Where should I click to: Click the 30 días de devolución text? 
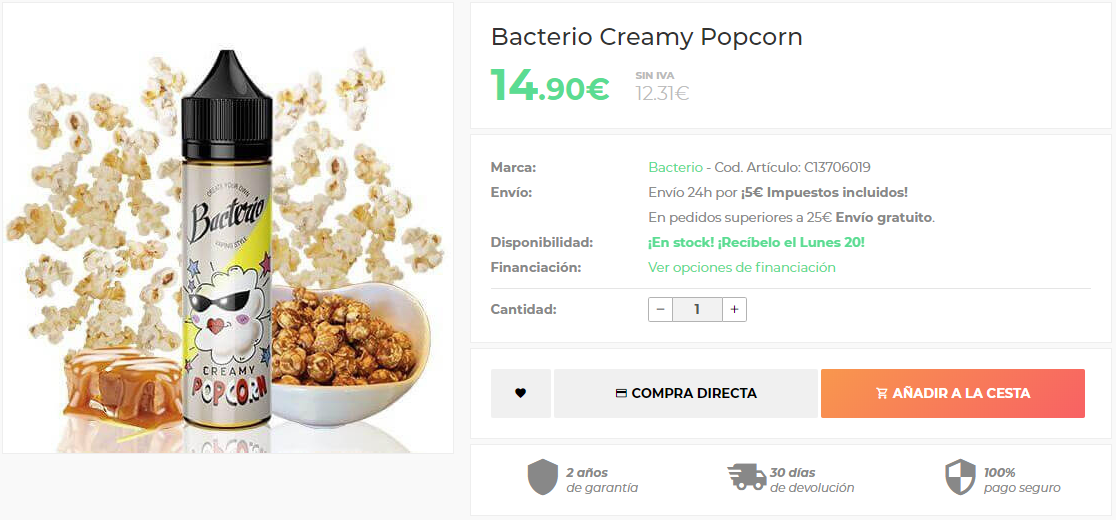click(811, 480)
